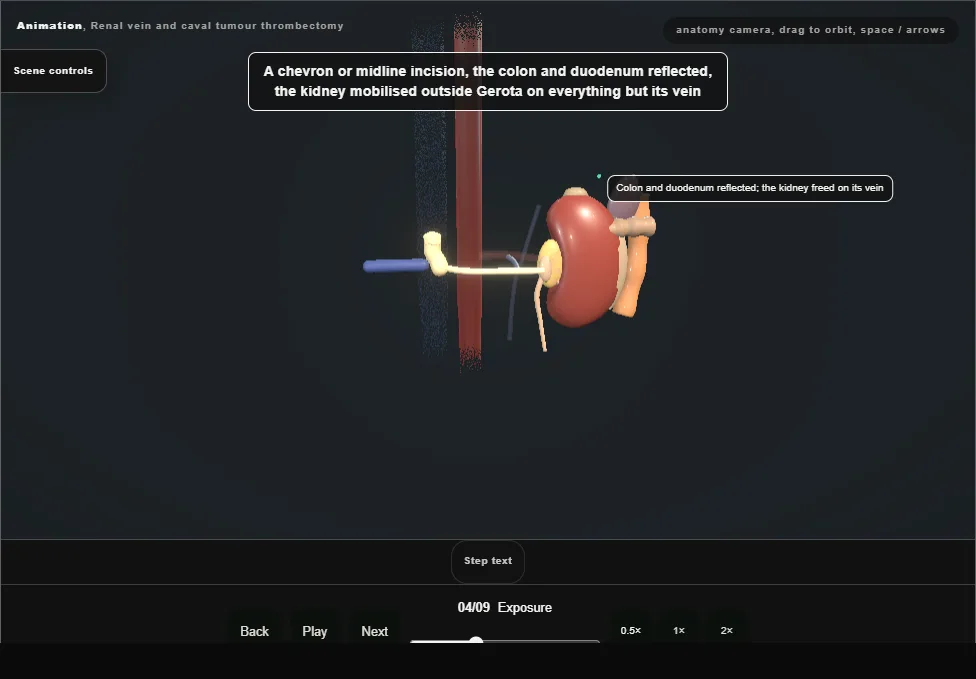Viewport: 976px width, 679px height.
Task: Open the Scene controls panel
Action: point(54,71)
